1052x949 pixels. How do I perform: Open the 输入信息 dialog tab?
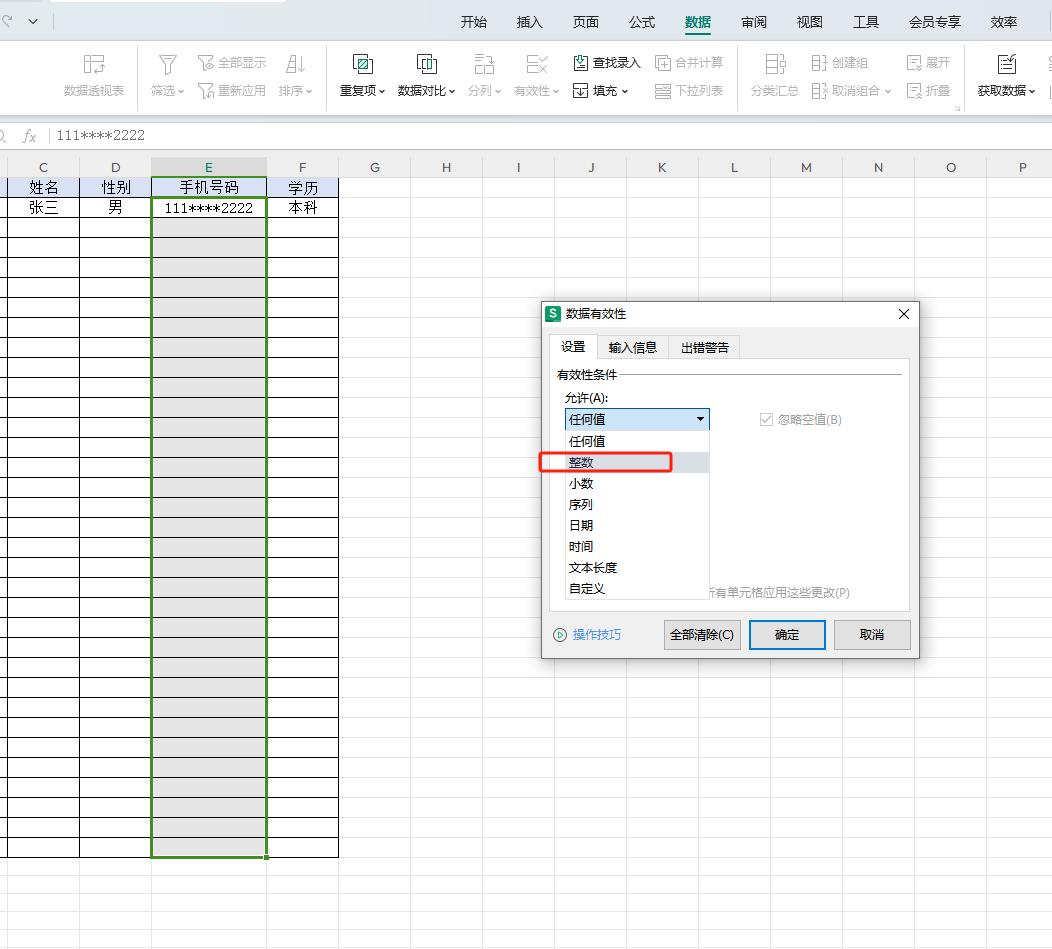point(633,347)
